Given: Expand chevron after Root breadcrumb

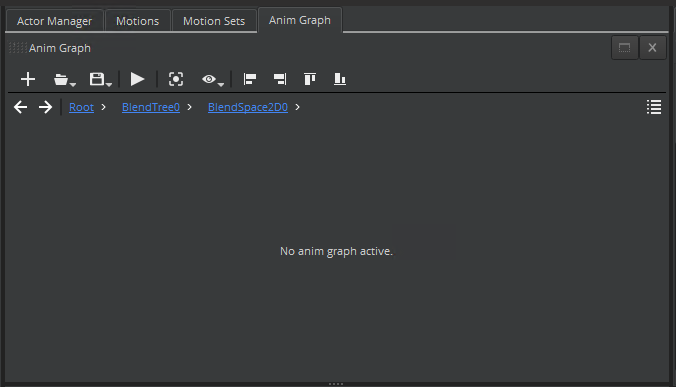Looking at the screenshot, I should (x=103, y=107).
